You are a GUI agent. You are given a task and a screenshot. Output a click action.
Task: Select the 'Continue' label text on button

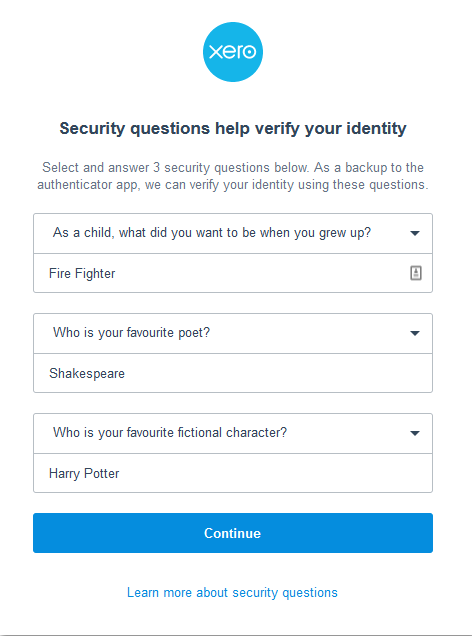[x=232, y=533]
